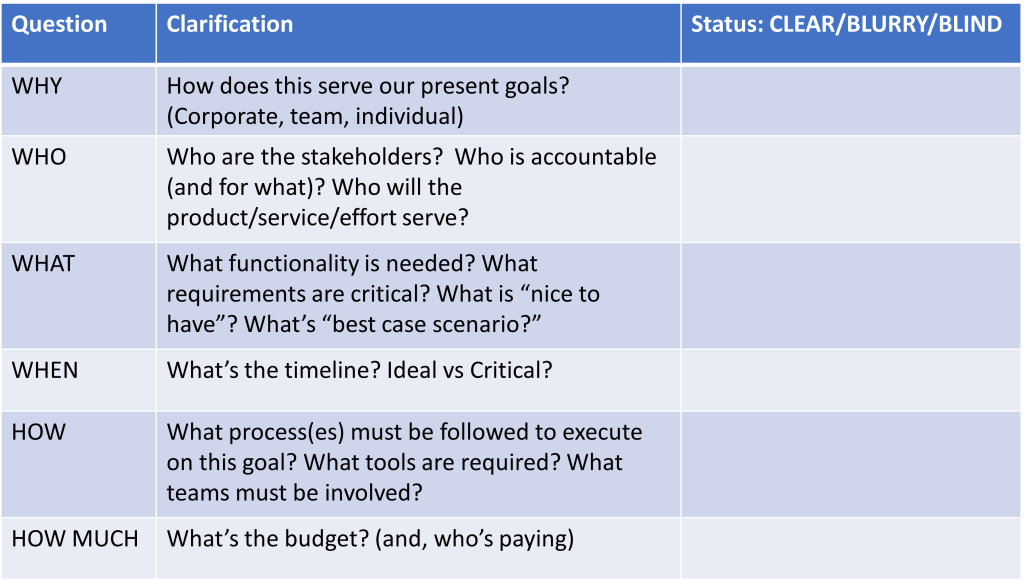
Task: Select the HOW row label cell
Action: click(x=39, y=433)
